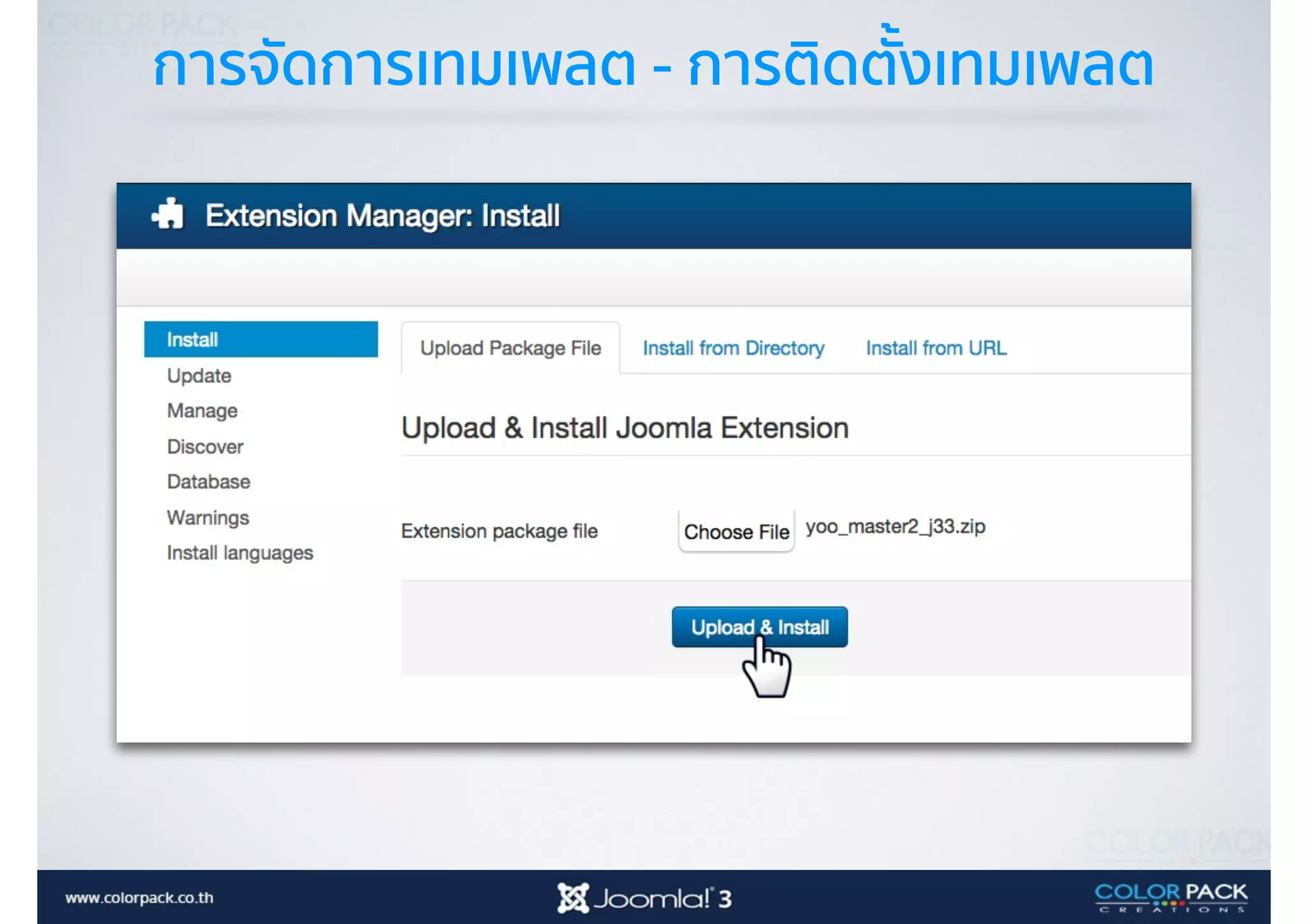Switch to the Install from URL tab
Screen dimensions: 1308x924
pos(936,348)
